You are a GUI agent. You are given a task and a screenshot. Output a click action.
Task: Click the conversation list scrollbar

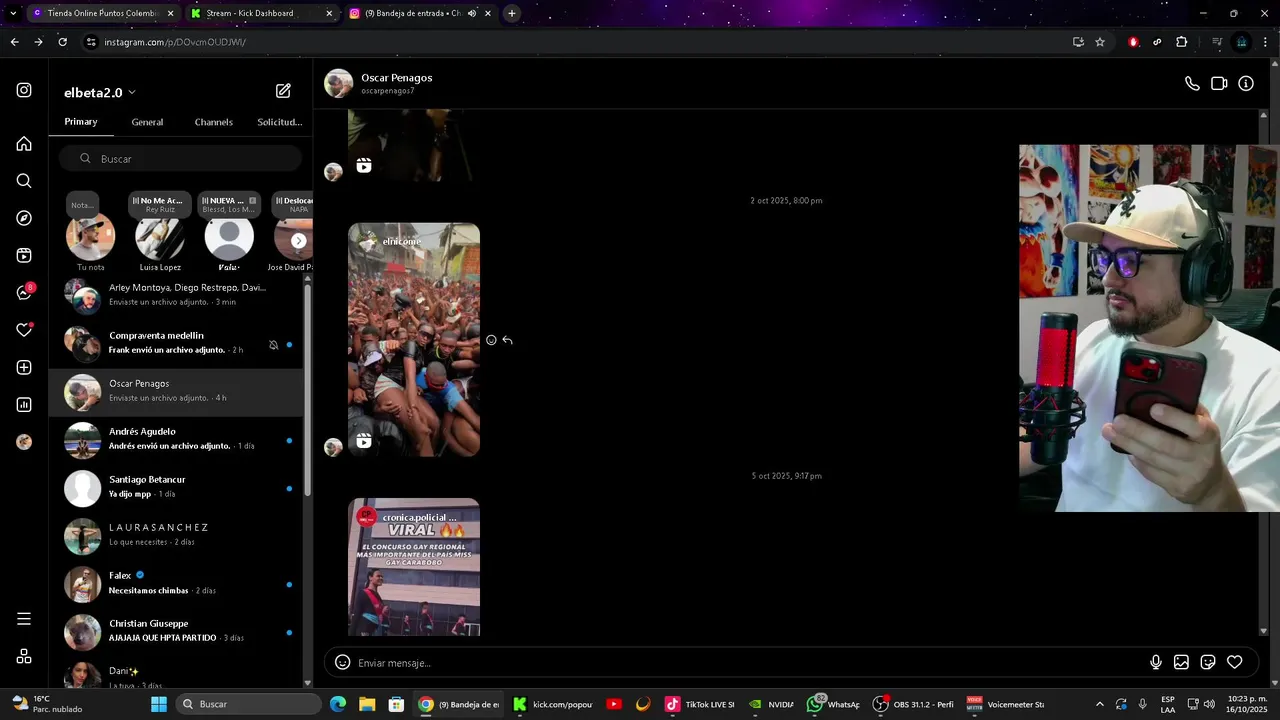(x=307, y=390)
